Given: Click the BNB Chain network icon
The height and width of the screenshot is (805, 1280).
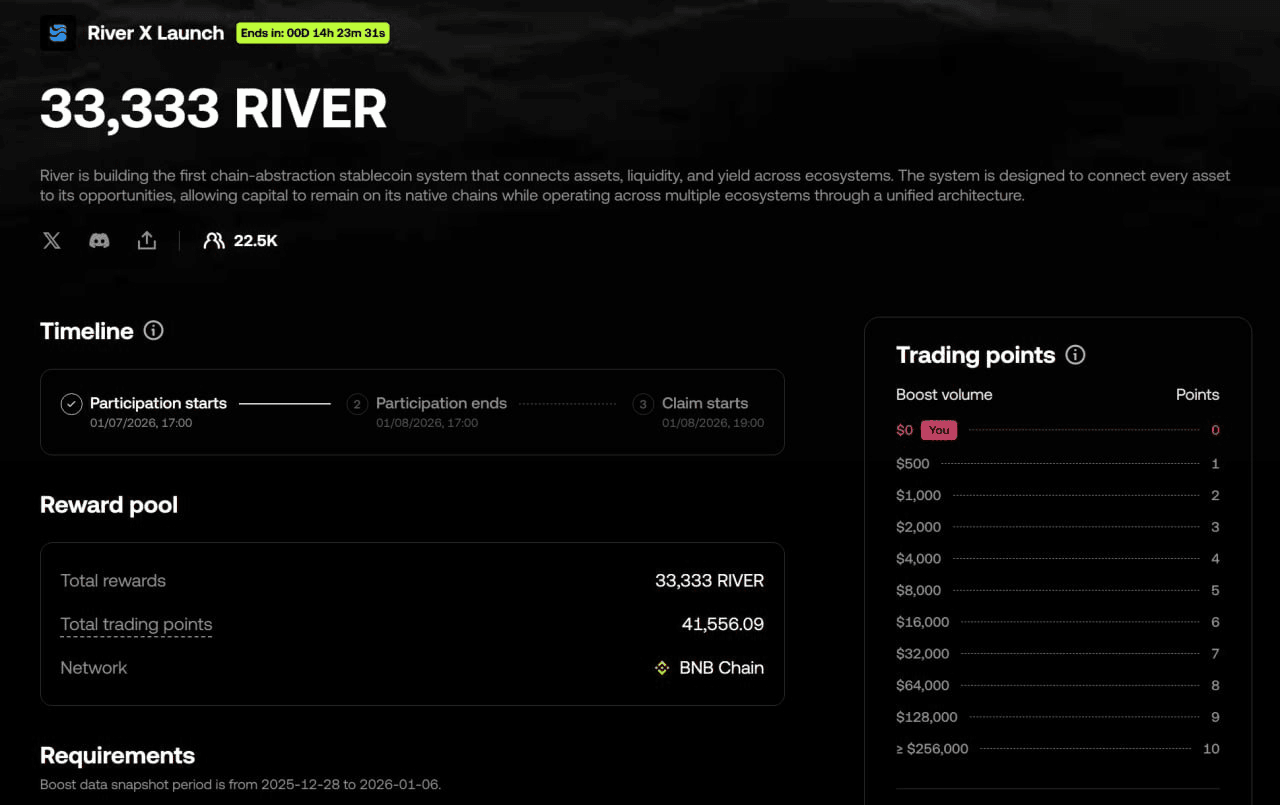Looking at the screenshot, I should point(661,668).
